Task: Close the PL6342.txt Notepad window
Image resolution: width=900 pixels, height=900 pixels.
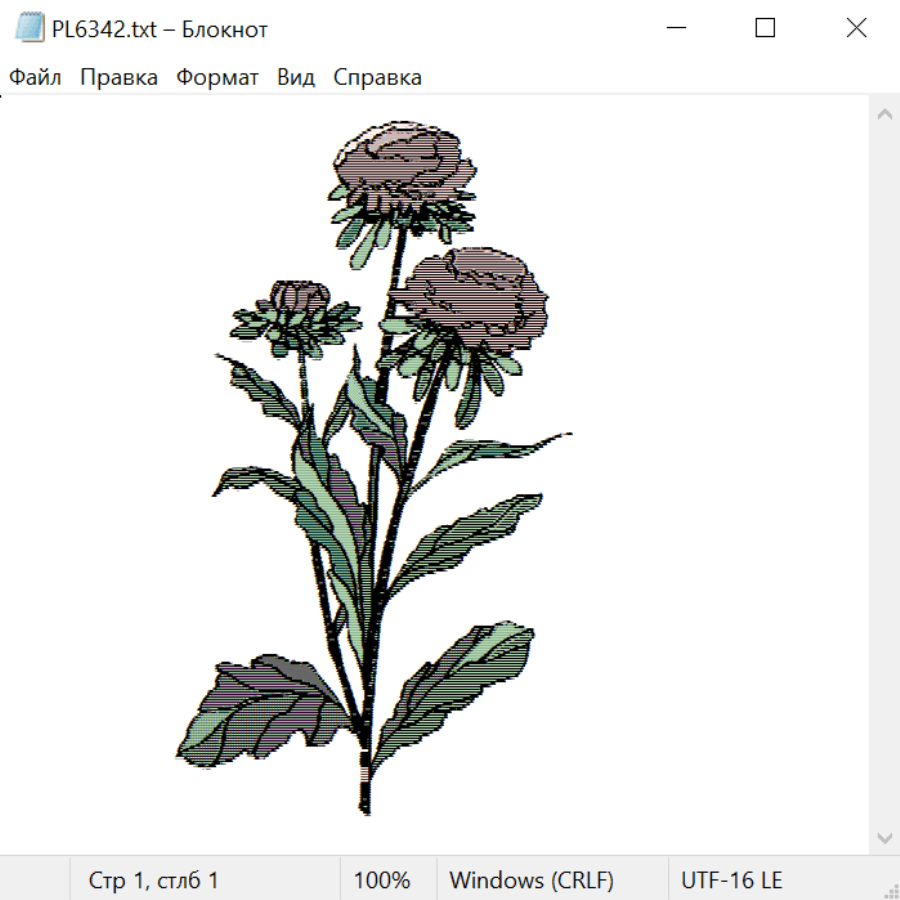Action: pyautogui.click(x=856, y=28)
